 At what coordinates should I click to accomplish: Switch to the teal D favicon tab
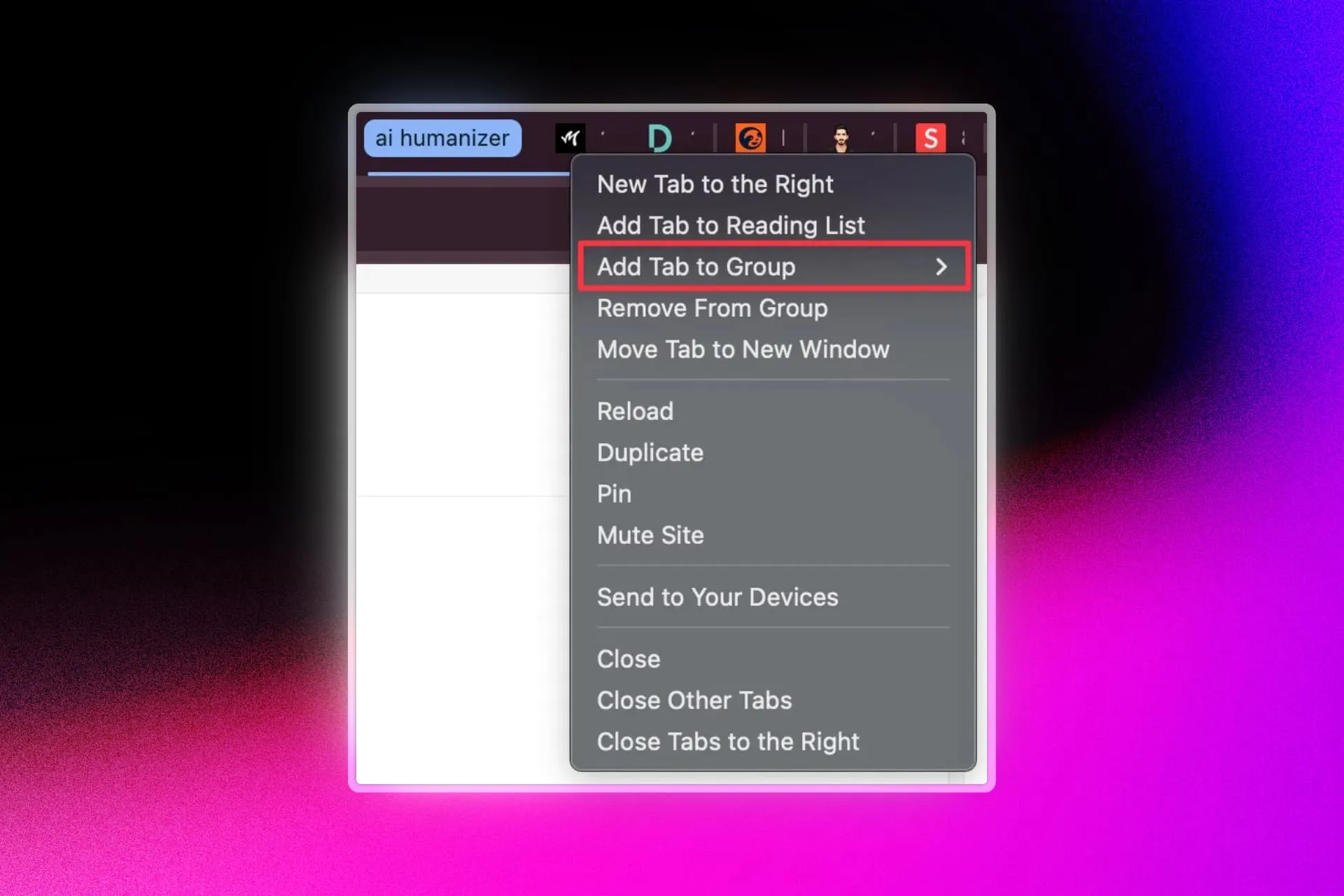click(661, 138)
